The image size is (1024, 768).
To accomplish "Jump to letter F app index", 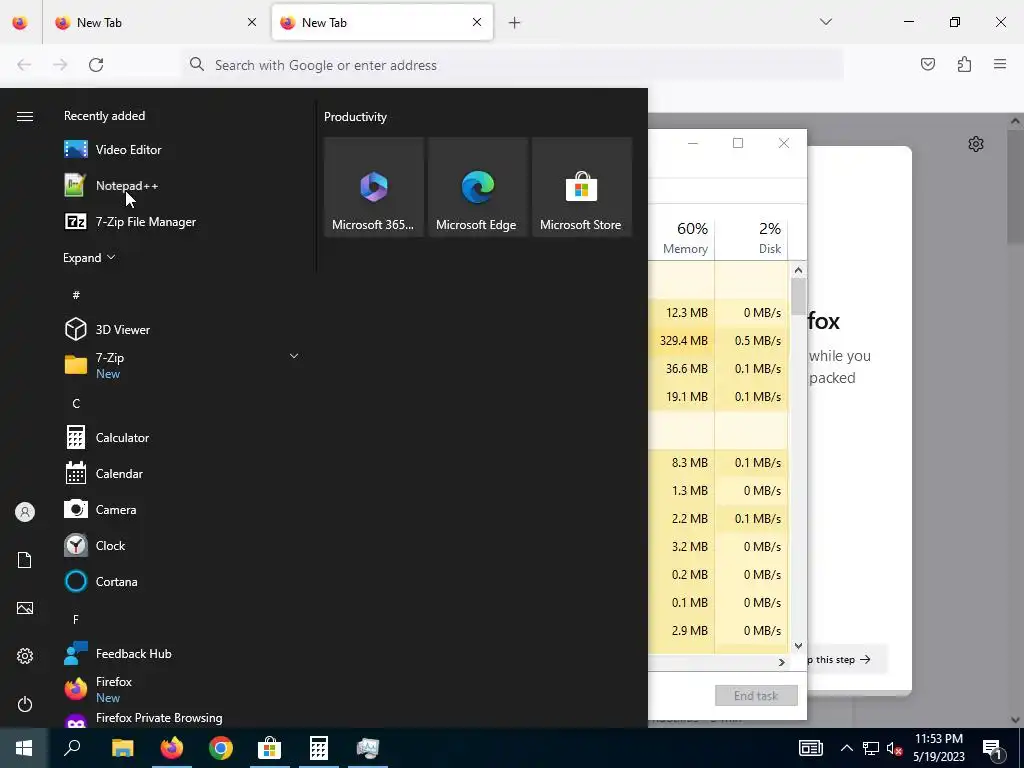I will pyautogui.click(x=76, y=619).
